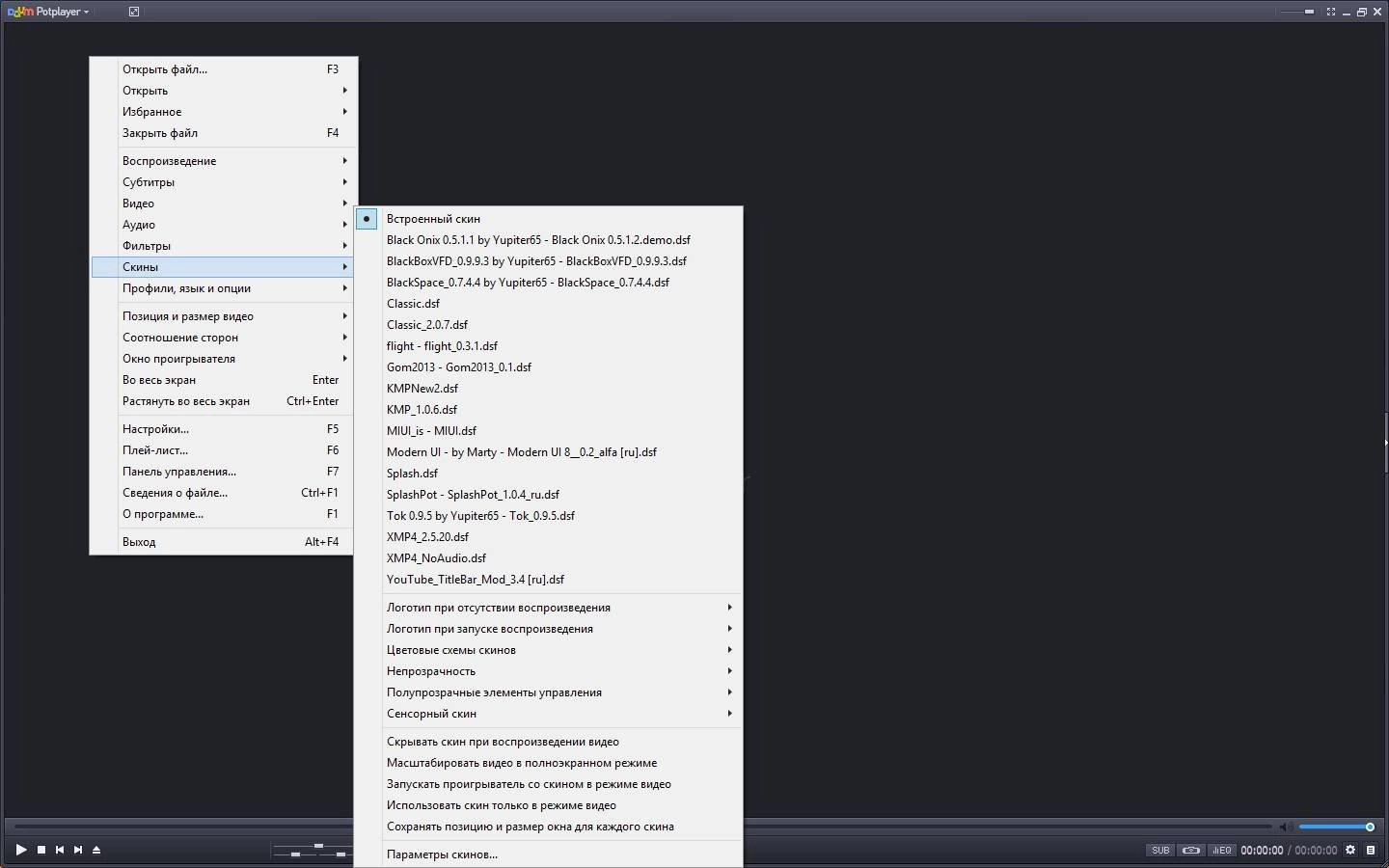Choose the Classic_2.0.7.dsf skin

pyautogui.click(x=549, y=325)
